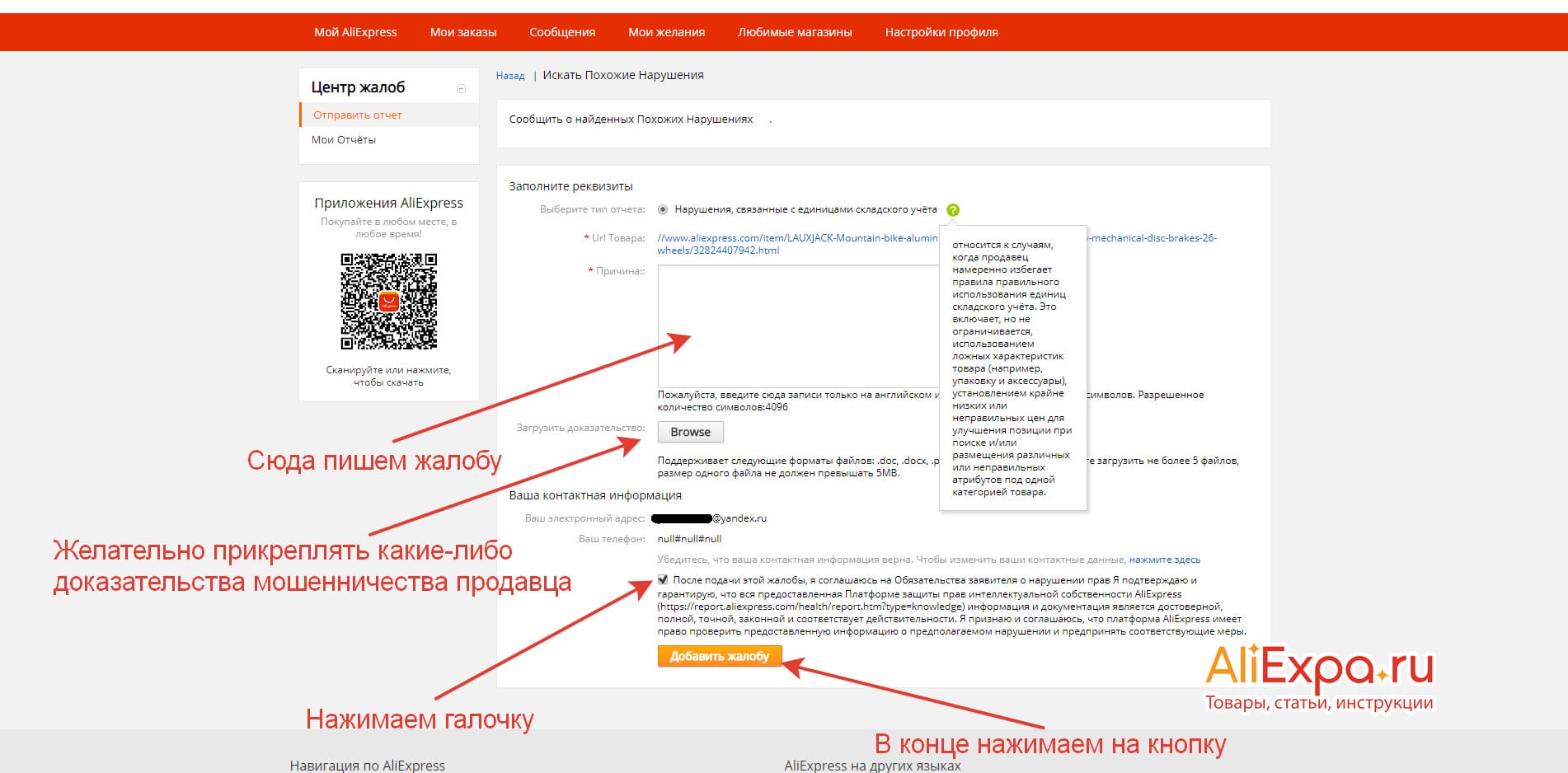
Task: Open Мои желания page
Action: pos(666,32)
